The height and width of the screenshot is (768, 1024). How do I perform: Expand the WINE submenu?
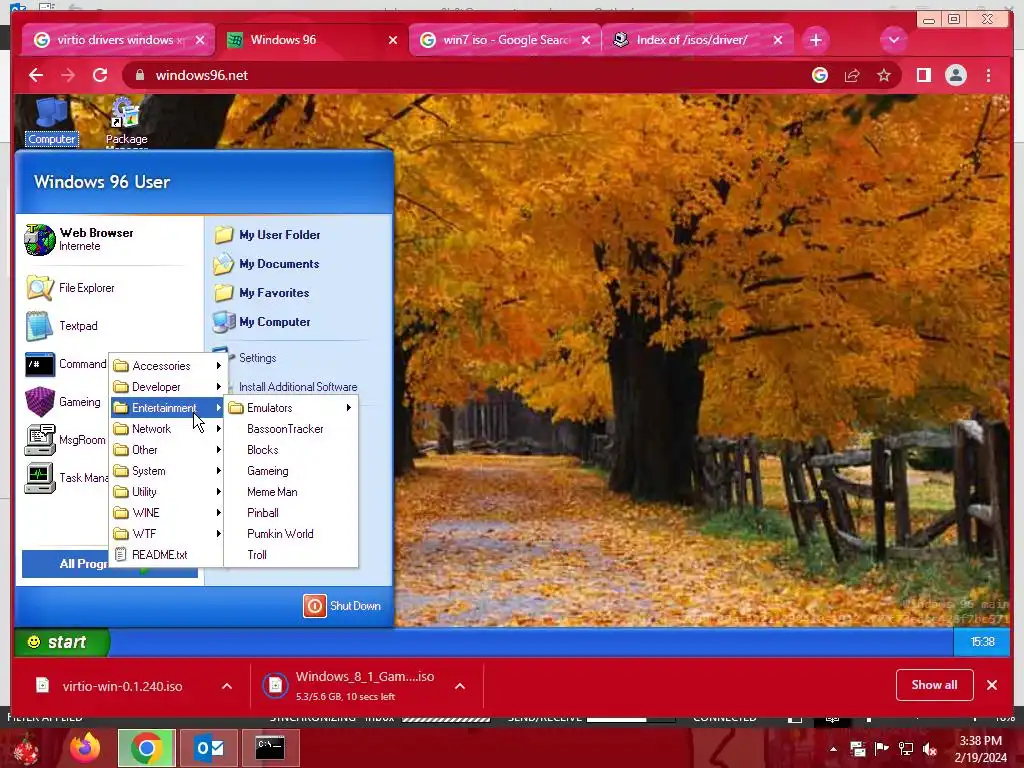point(167,513)
